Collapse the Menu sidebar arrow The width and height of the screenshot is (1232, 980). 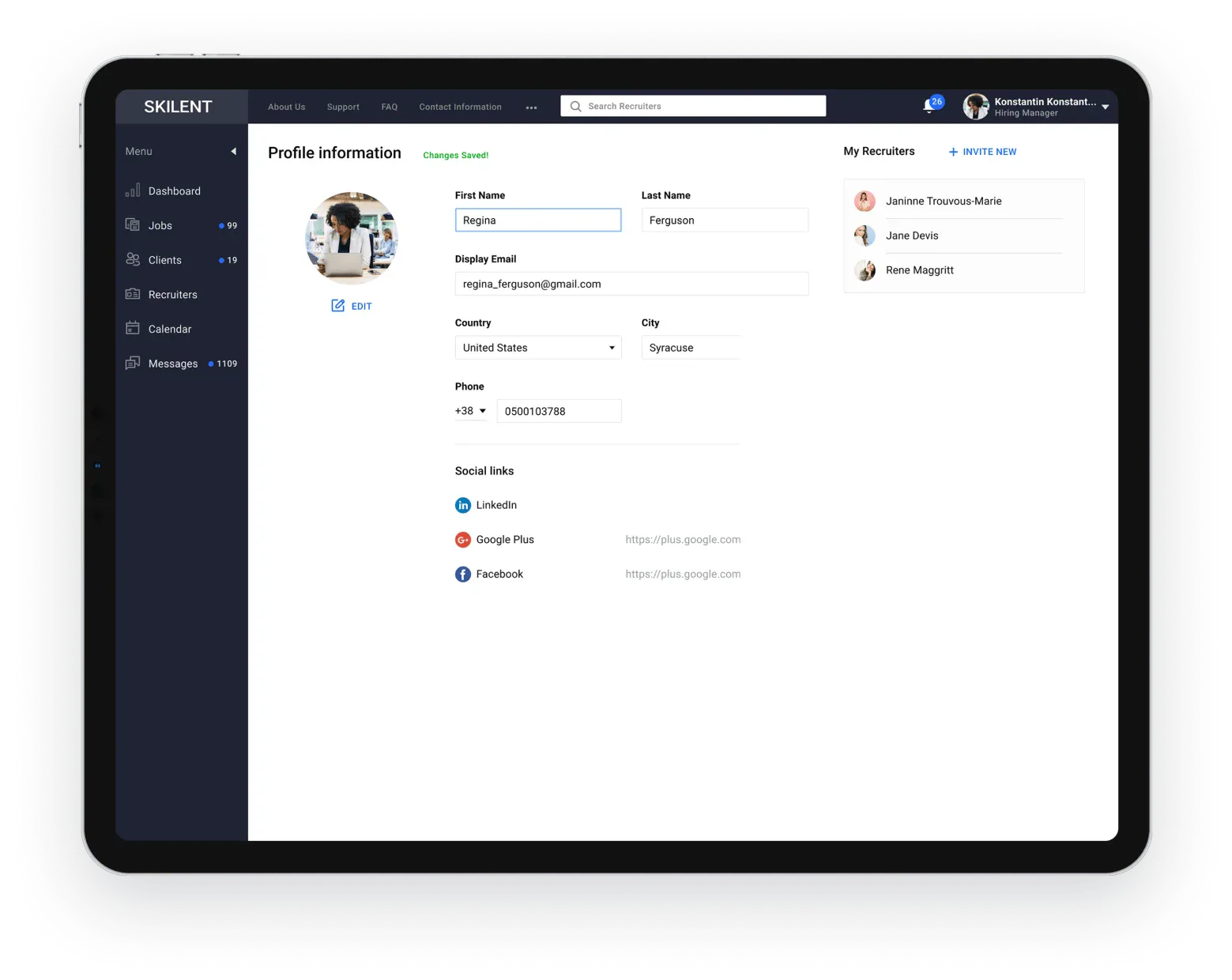pyautogui.click(x=233, y=151)
